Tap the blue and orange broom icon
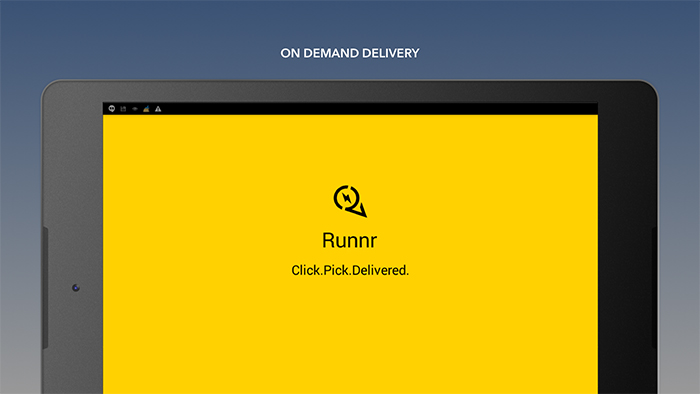This screenshot has height=394, width=700. pyautogui.click(x=146, y=109)
